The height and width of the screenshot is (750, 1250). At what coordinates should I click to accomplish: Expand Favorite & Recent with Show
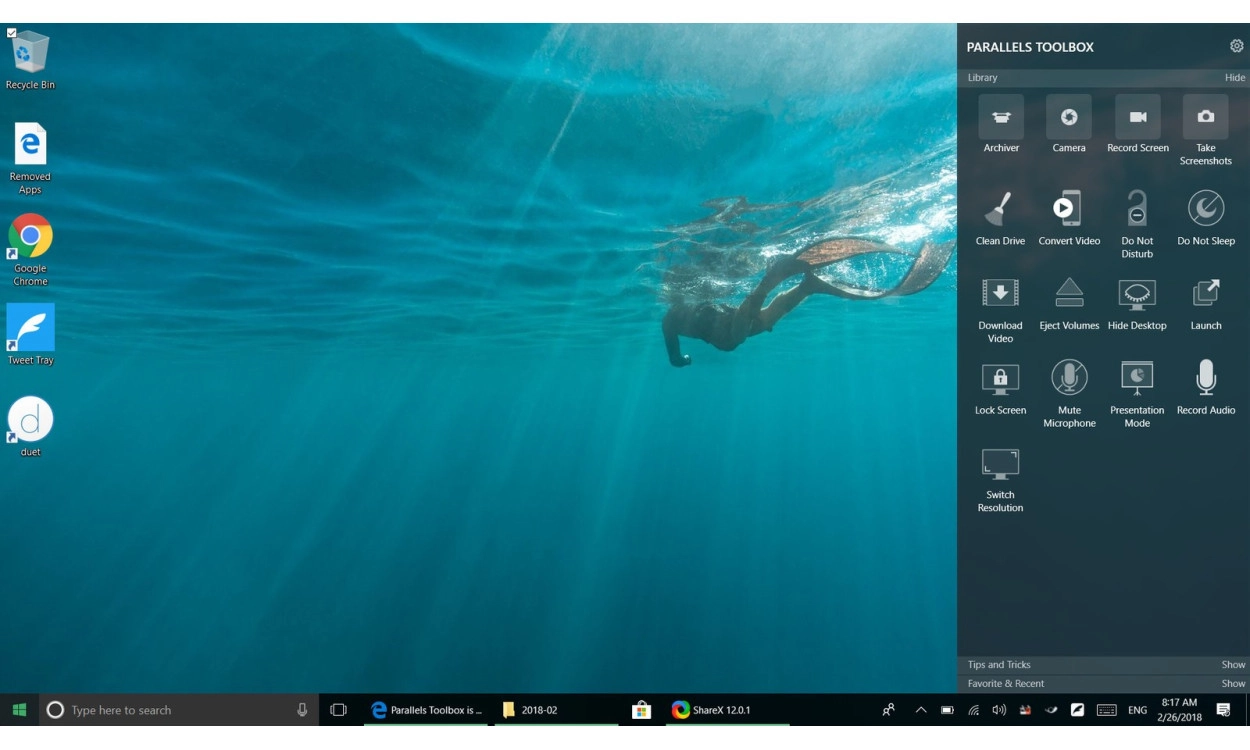point(1233,684)
